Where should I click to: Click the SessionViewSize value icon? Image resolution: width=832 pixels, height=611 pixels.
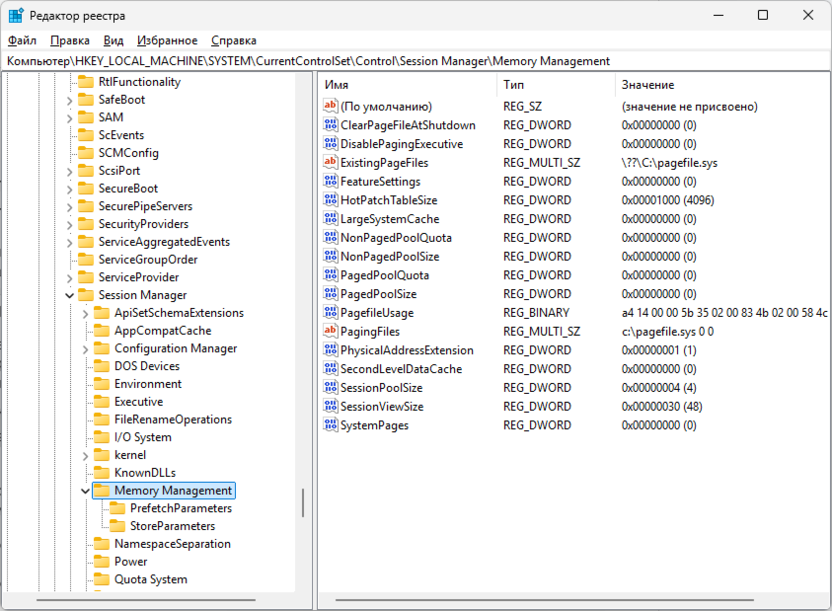point(330,406)
